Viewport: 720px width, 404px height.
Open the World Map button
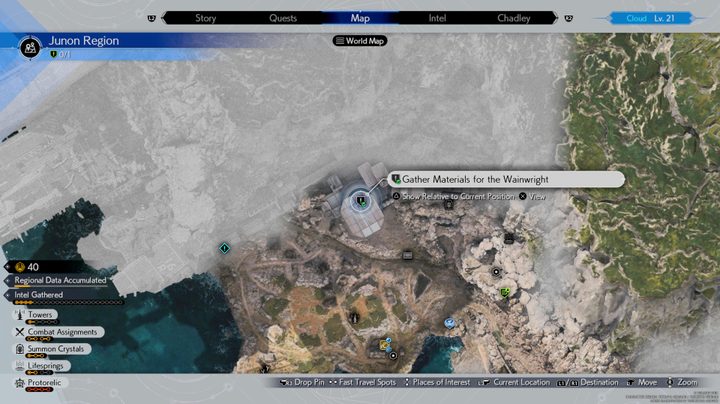360,41
